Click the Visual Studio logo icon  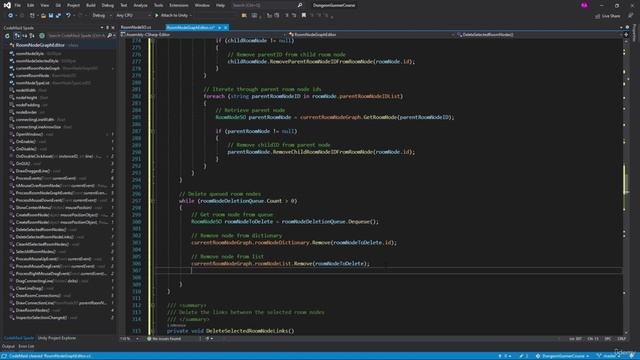pyautogui.click(x=7, y=5)
